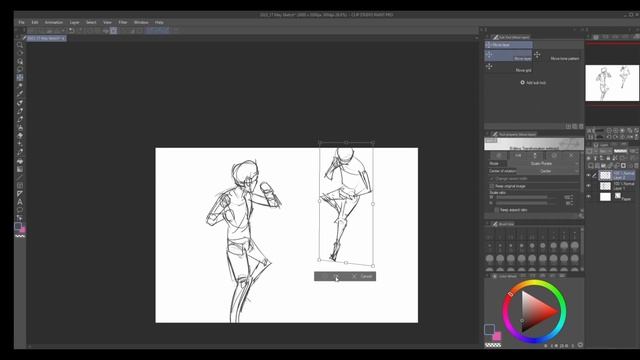Select the Auto select wand tool

pos(20,86)
